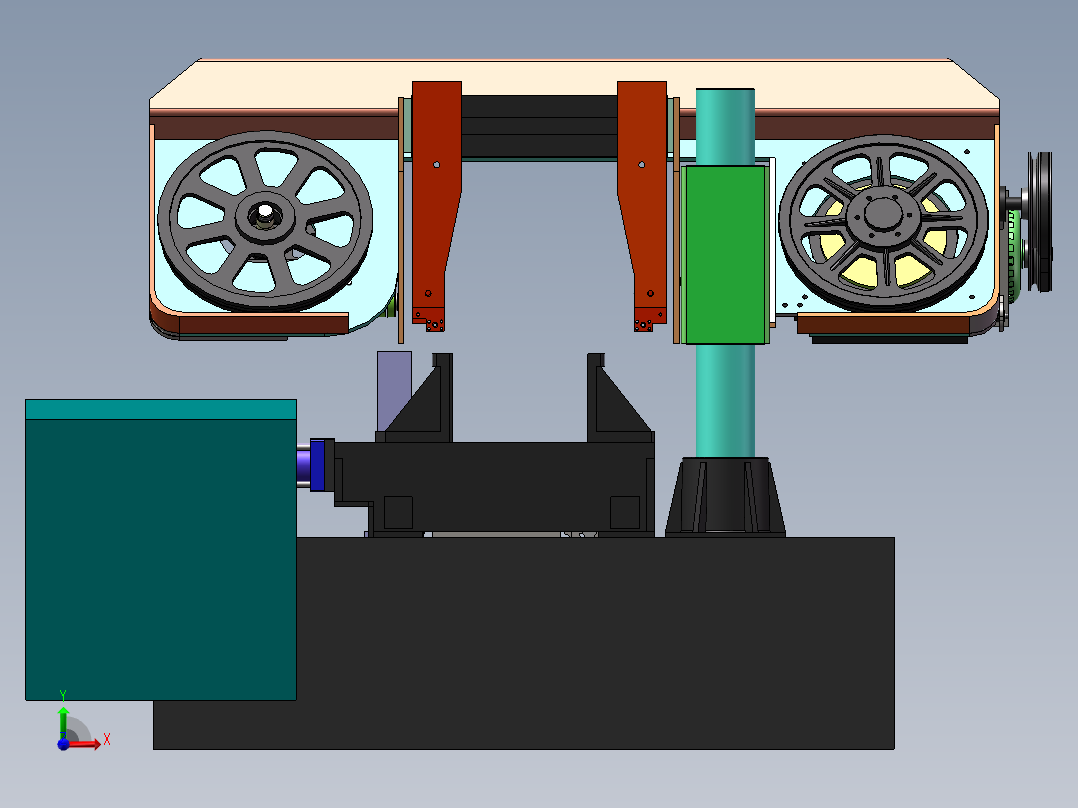Click the blue origin ball of triad
The width and height of the screenshot is (1078, 808).
63,744
